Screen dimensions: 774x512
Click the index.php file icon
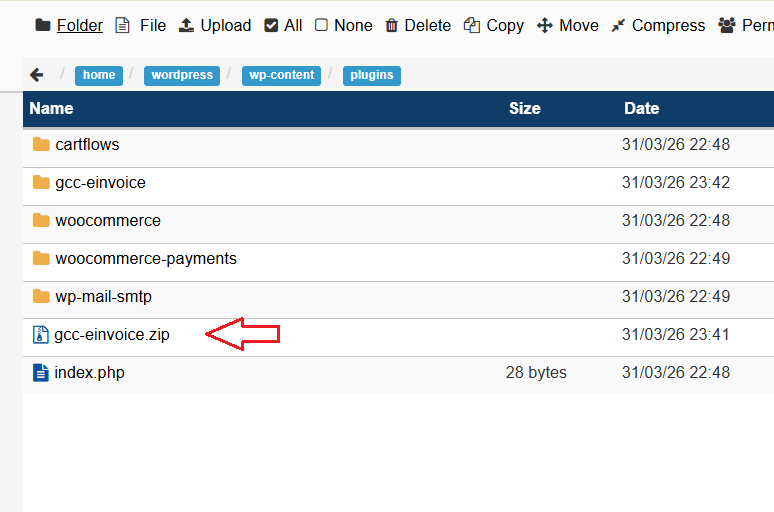pyautogui.click(x=41, y=373)
